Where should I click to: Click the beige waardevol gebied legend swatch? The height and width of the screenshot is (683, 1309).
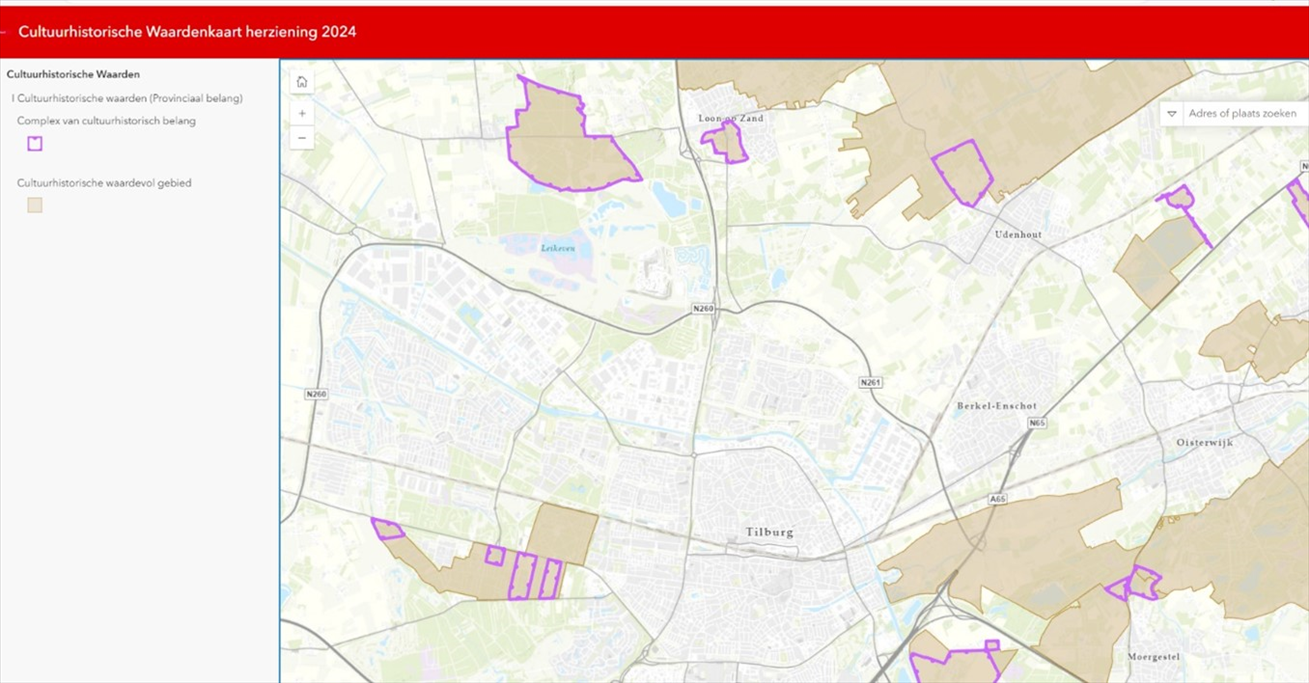pyautogui.click(x=35, y=205)
